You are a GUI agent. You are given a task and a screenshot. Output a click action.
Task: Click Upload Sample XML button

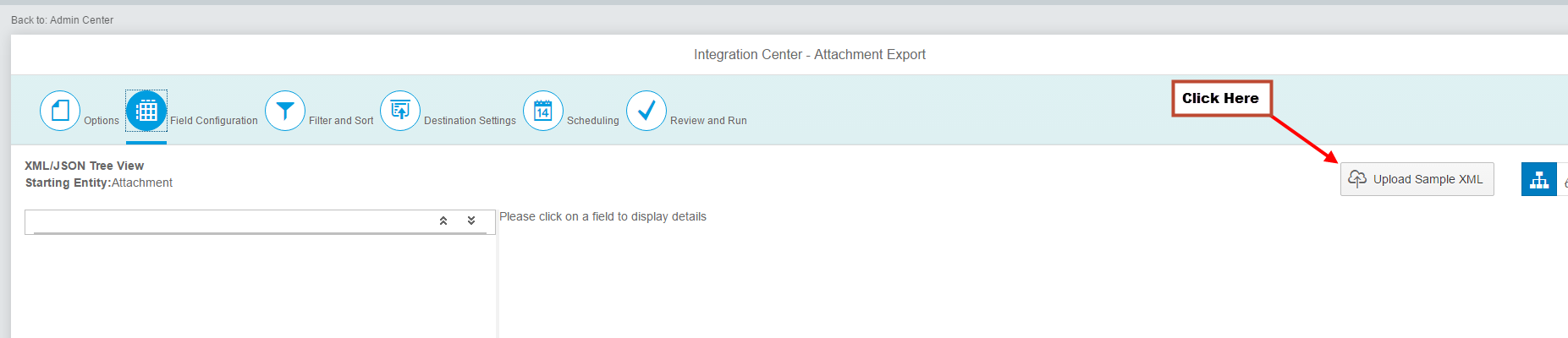pyautogui.click(x=1417, y=179)
